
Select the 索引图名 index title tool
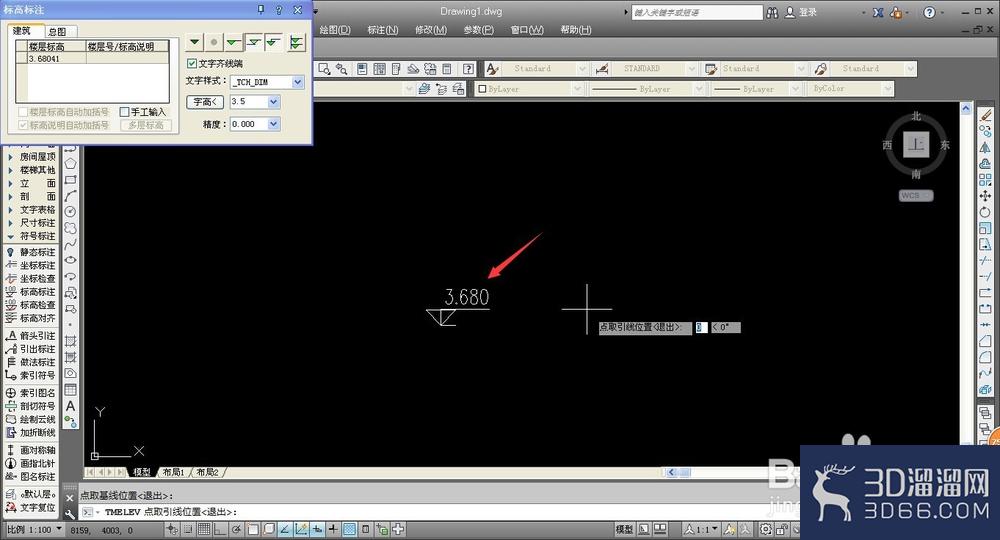point(31,393)
